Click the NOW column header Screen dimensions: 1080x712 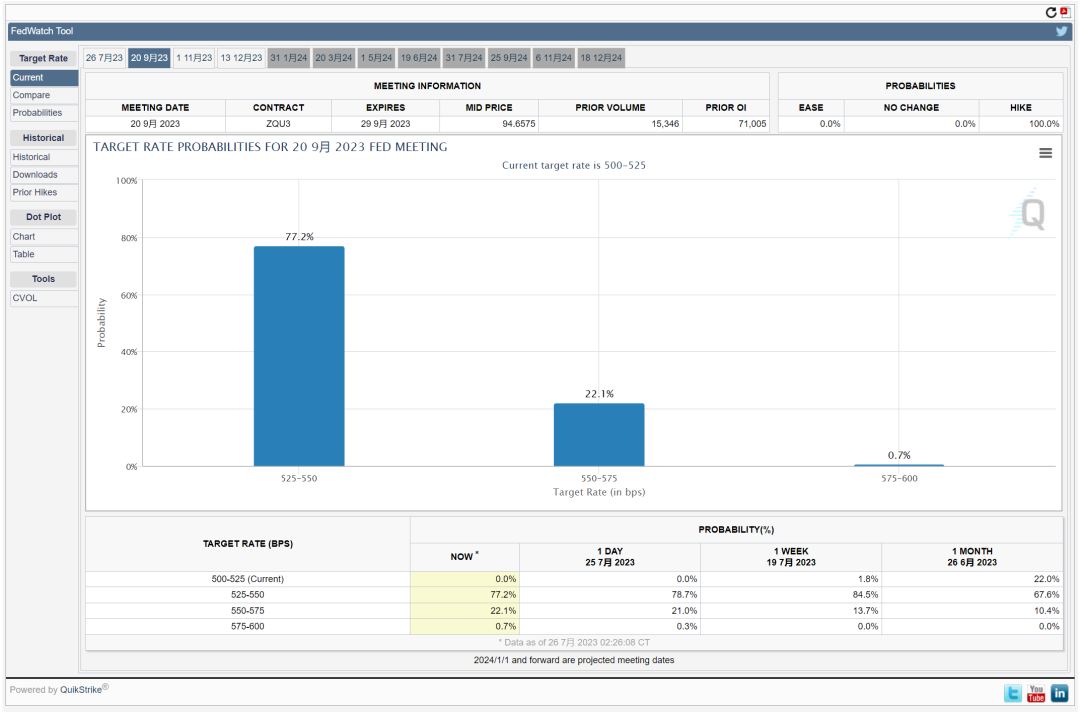click(x=464, y=556)
